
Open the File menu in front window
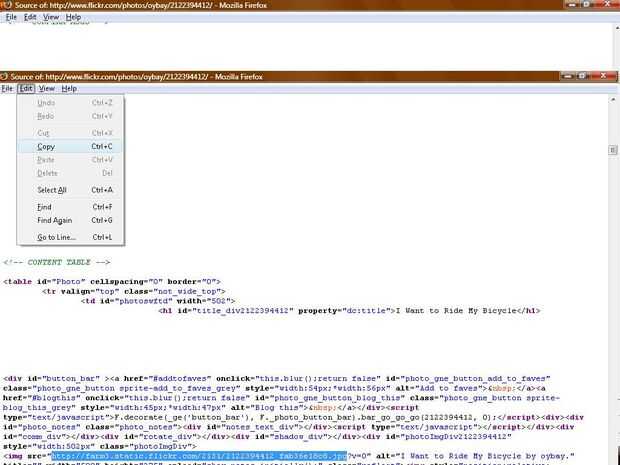pyautogui.click(x=7, y=89)
